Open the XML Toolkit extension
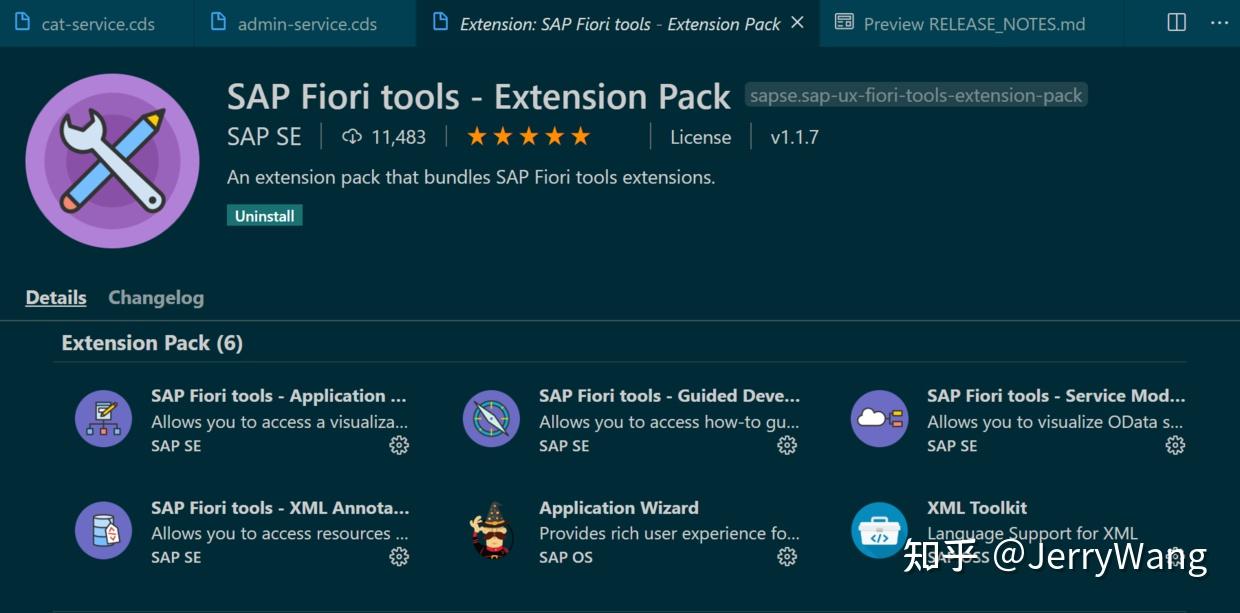The height and width of the screenshot is (613, 1240). [977, 508]
